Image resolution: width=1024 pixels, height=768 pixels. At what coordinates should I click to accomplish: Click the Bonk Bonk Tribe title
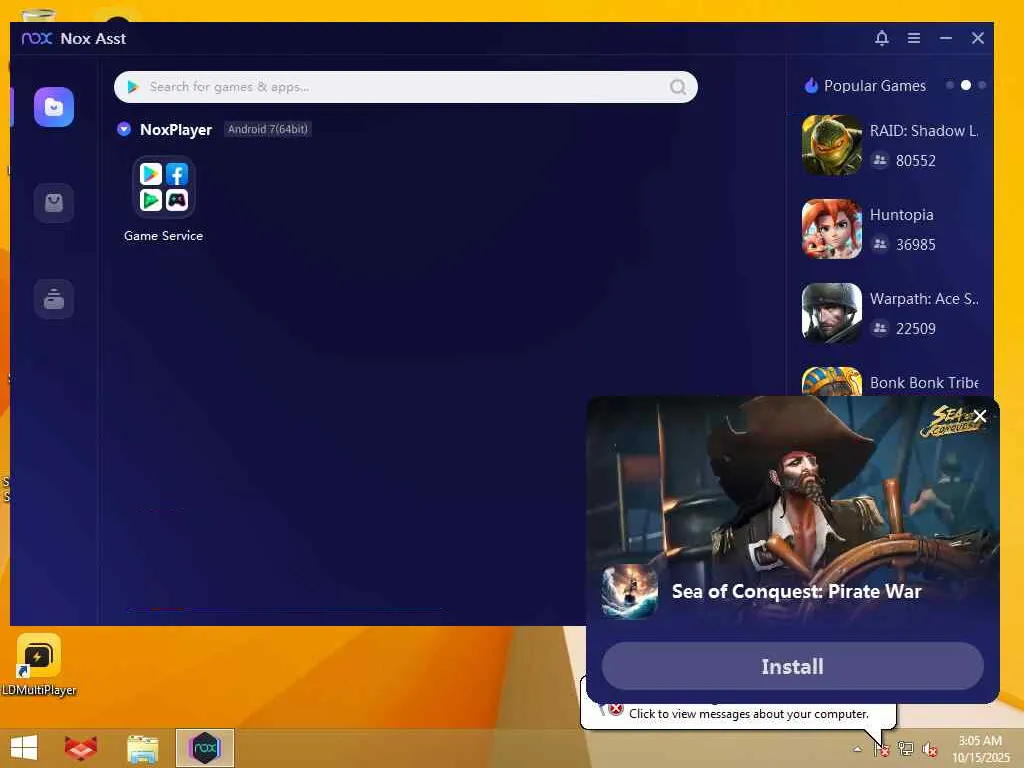pos(924,383)
